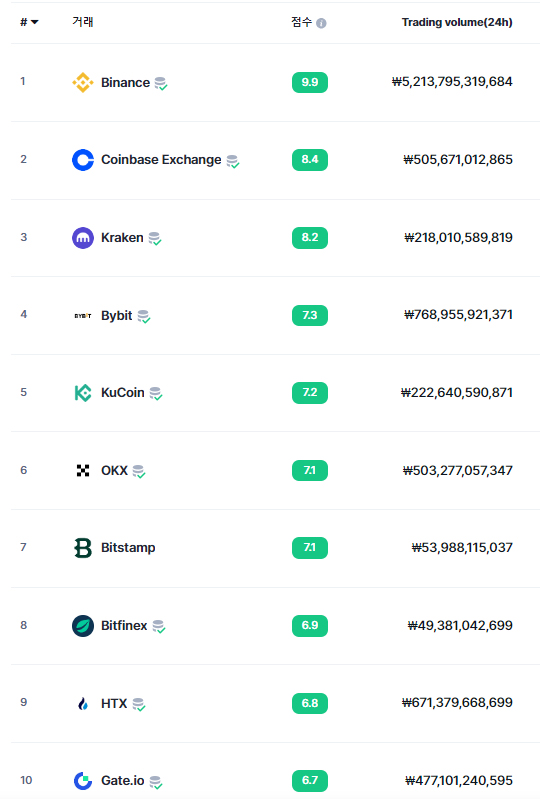Click the Binance logo icon
The image size is (540, 799).
click(83, 82)
